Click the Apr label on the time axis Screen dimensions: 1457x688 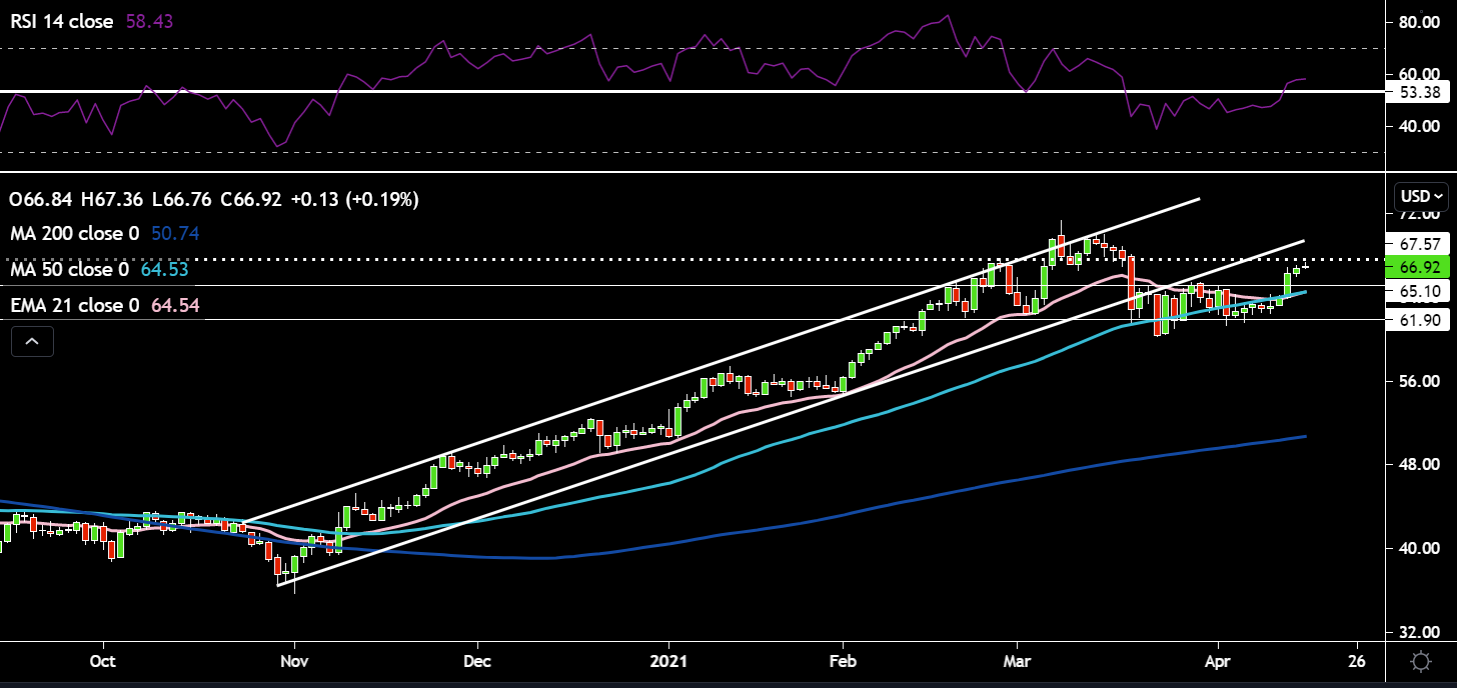pos(1218,662)
